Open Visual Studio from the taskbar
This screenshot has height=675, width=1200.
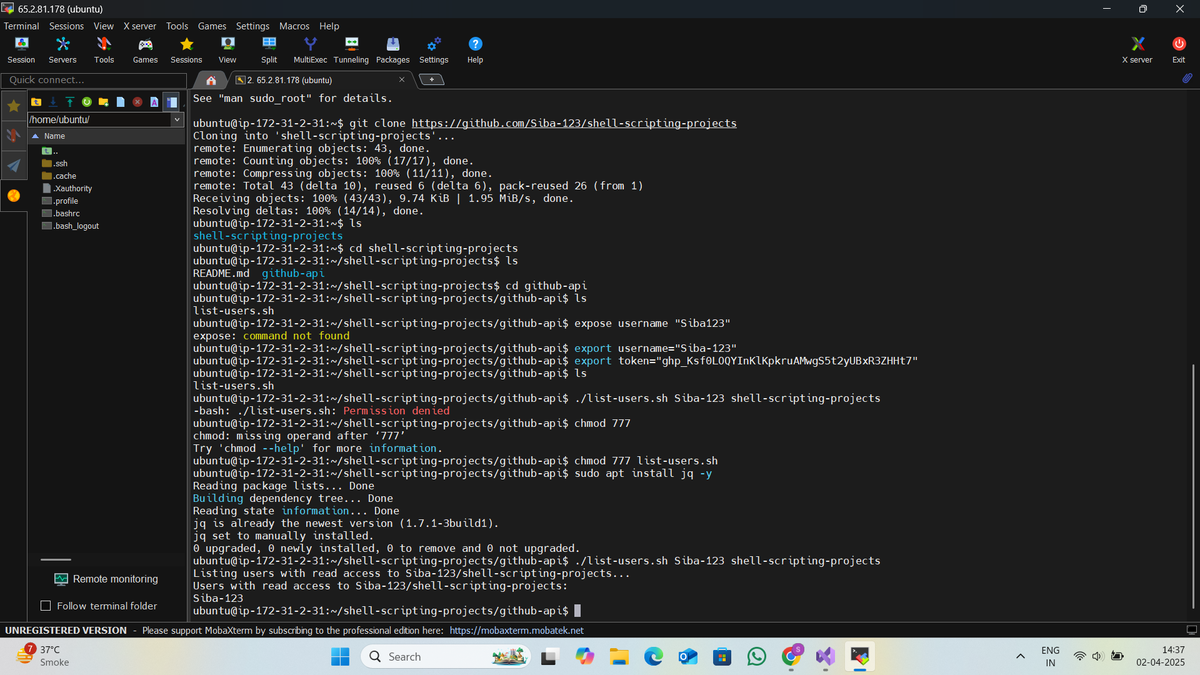click(825, 657)
